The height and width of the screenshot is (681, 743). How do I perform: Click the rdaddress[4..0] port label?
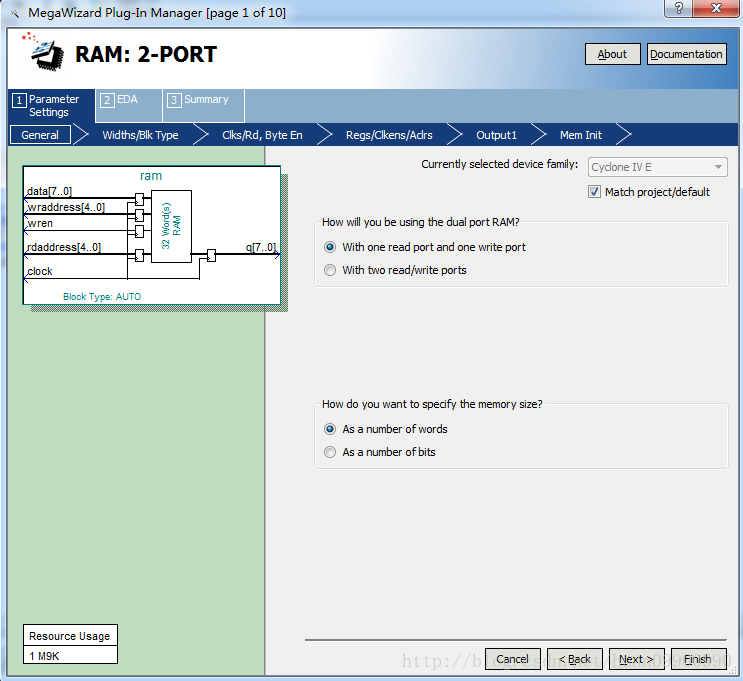click(x=63, y=247)
